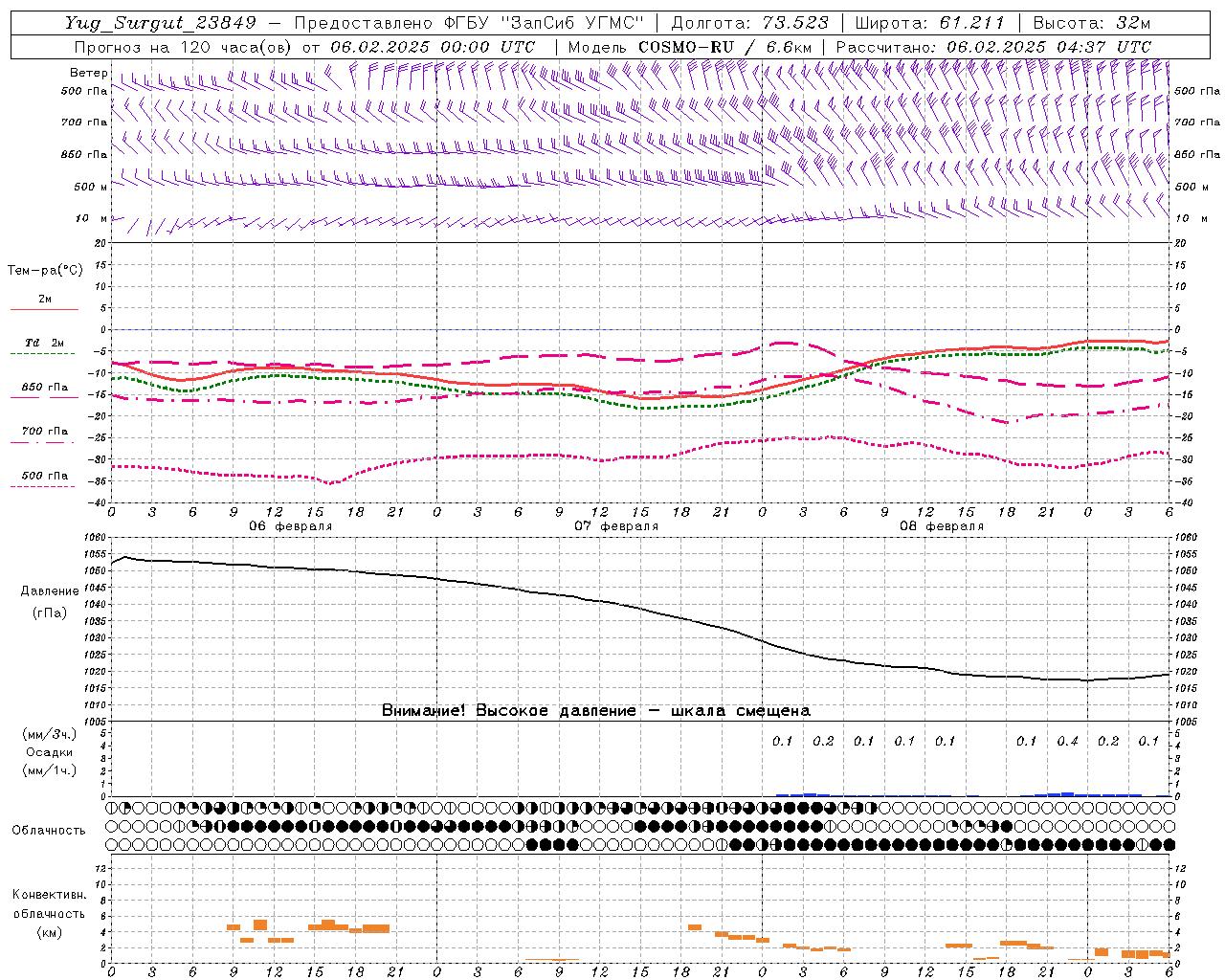Click the '08 февраля' date label
Viewport: 1225px width, 980px height.
[942, 526]
